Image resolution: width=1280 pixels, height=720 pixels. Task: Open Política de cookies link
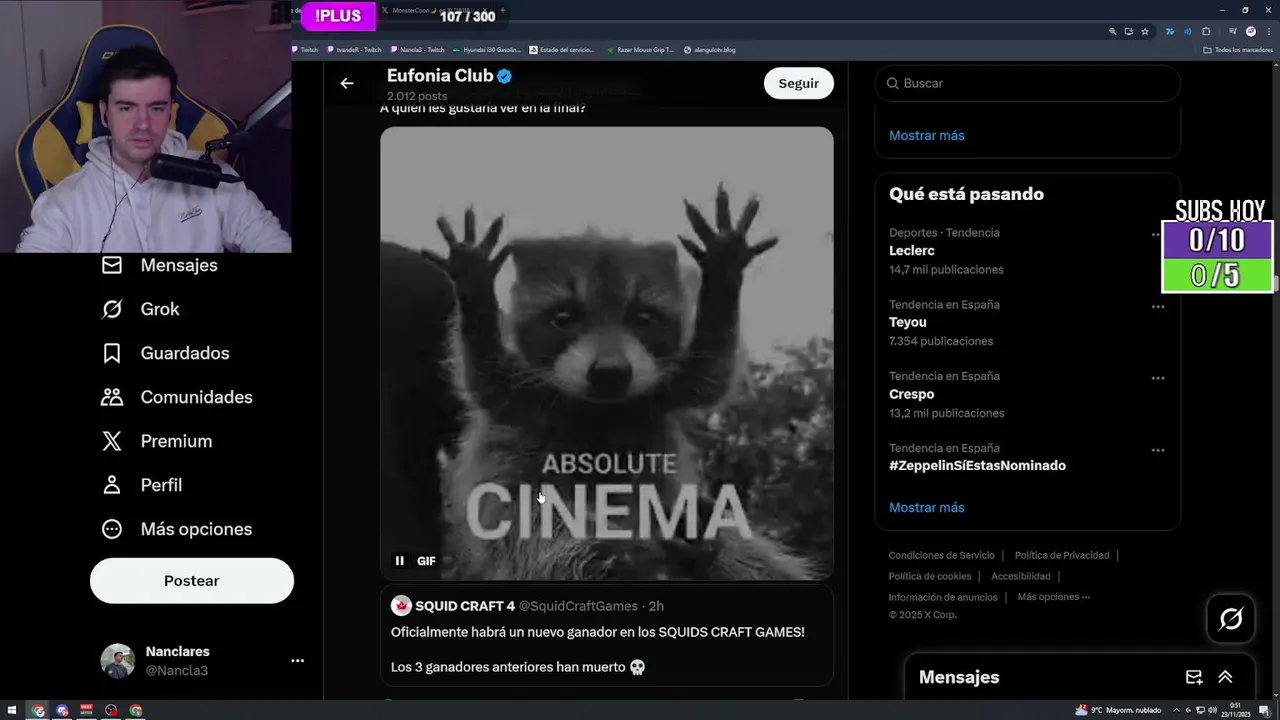pyautogui.click(x=930, y=576)
